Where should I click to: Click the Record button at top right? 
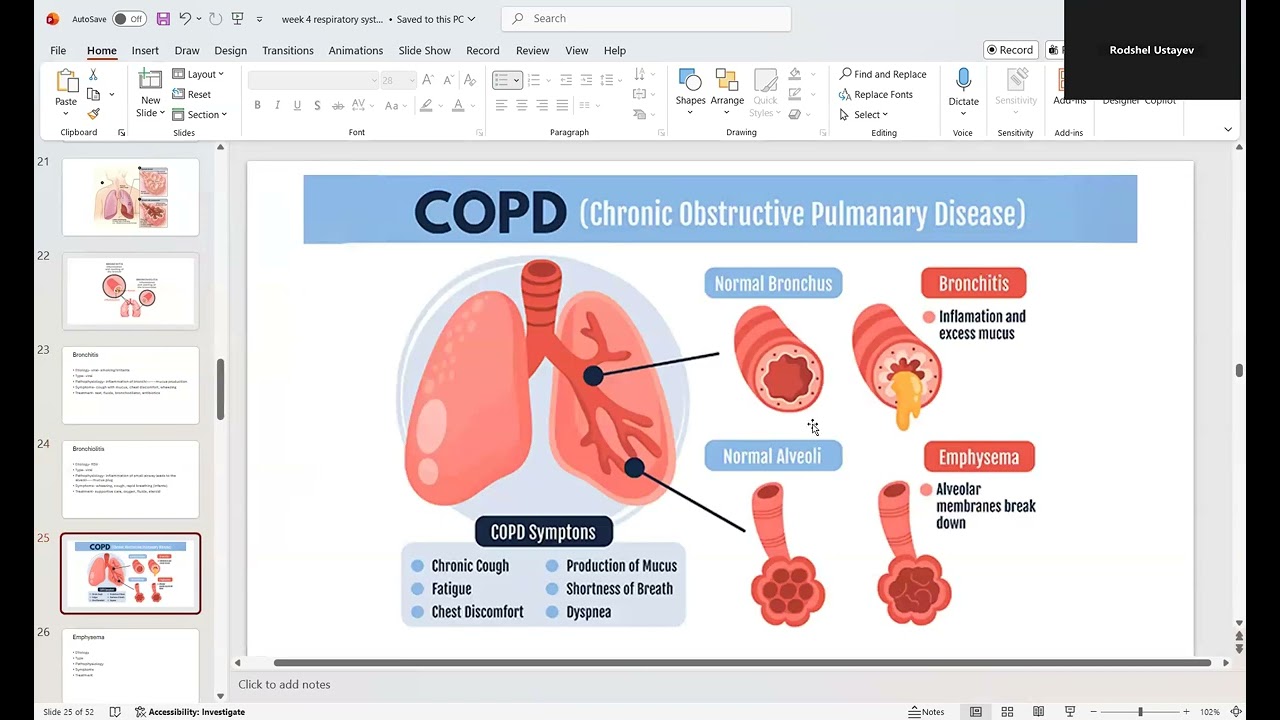[1009, 50]
